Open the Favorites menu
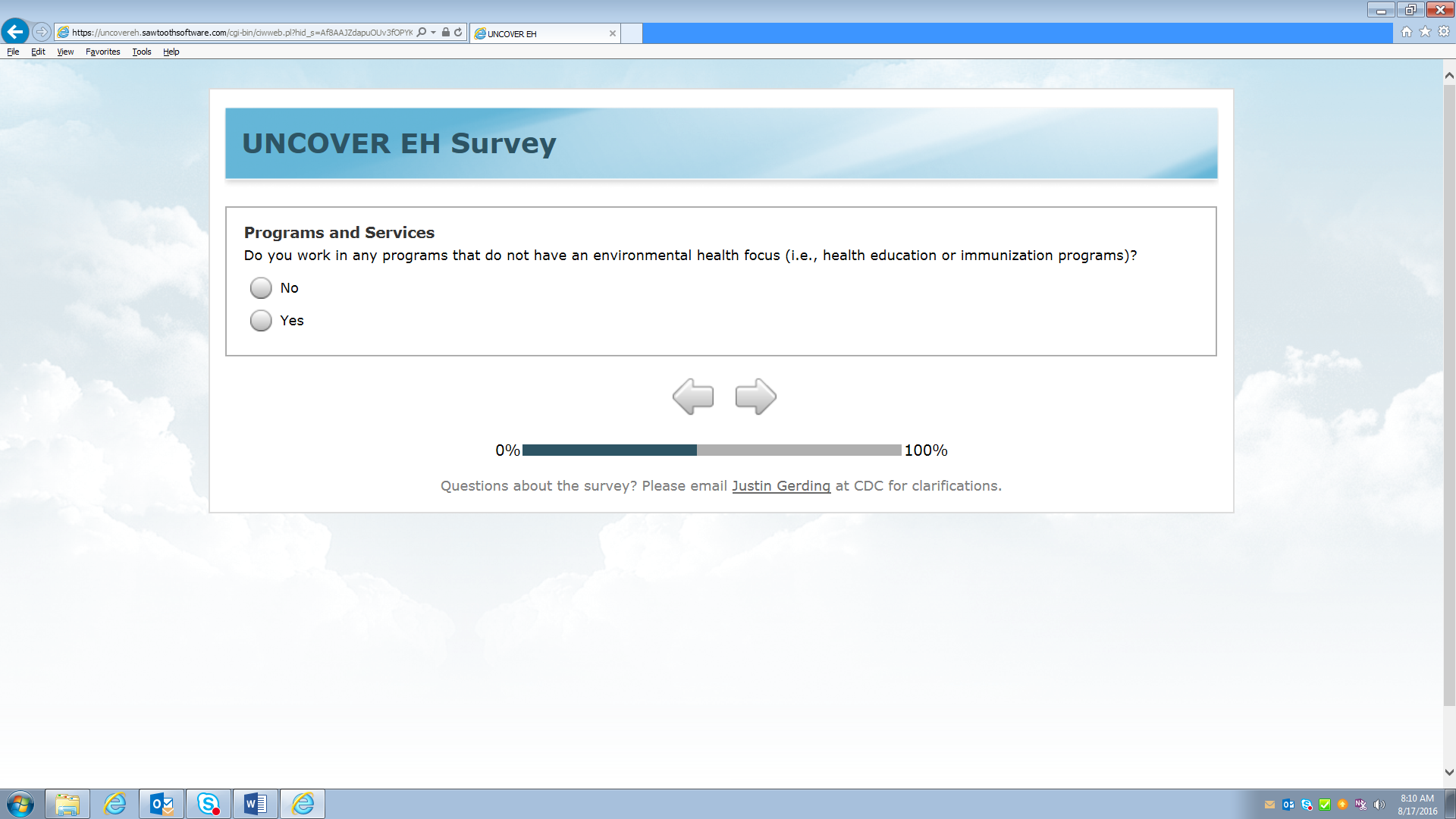This screenshot has width=1456, height=819. pos(102,52)
